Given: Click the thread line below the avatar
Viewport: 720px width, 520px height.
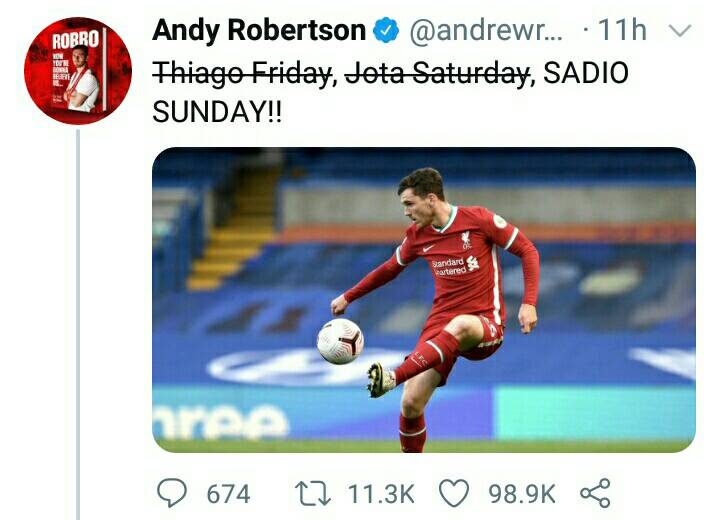Looking at the screenshot, I should pyautogui.click(x=78, y=324).
